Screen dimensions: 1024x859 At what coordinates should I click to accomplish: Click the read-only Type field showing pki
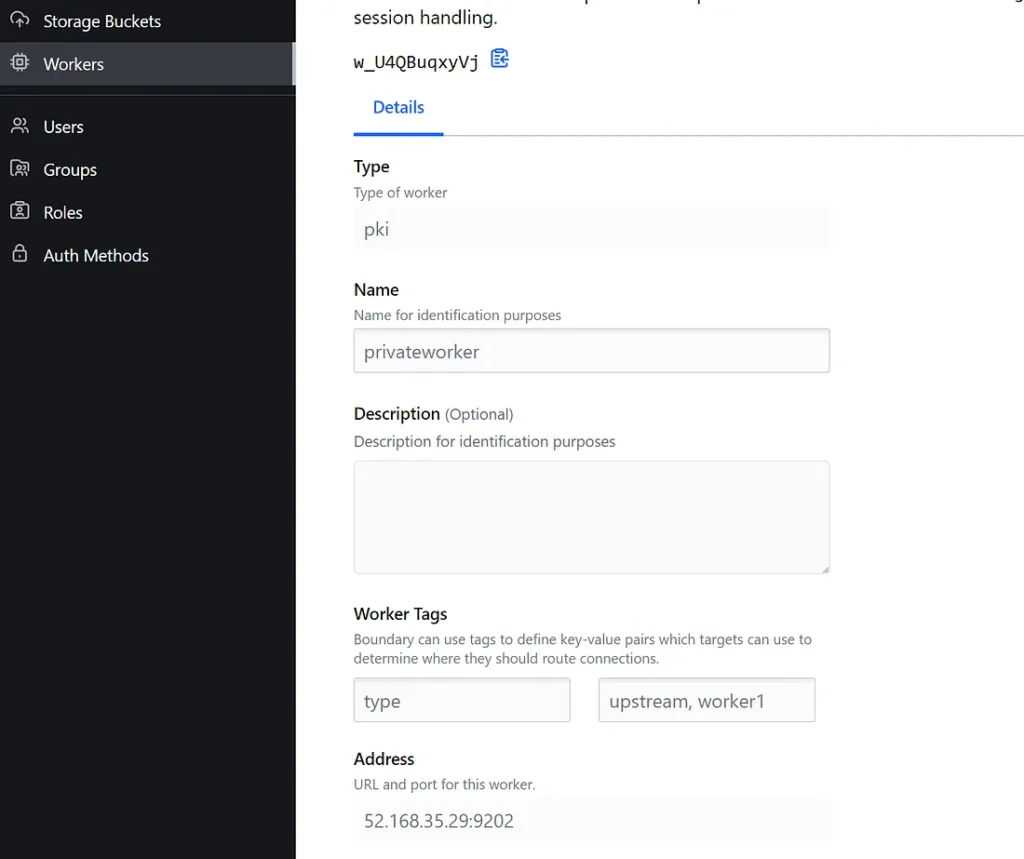[x=591, y=229]
